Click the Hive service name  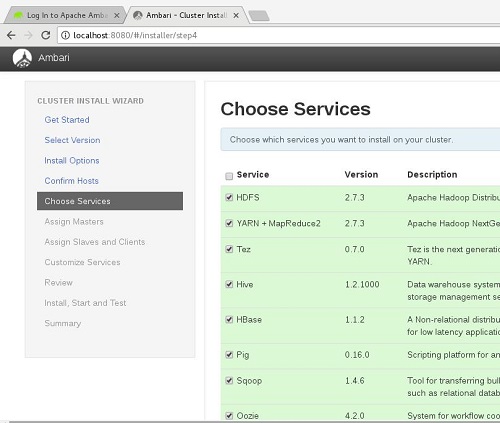245,285
